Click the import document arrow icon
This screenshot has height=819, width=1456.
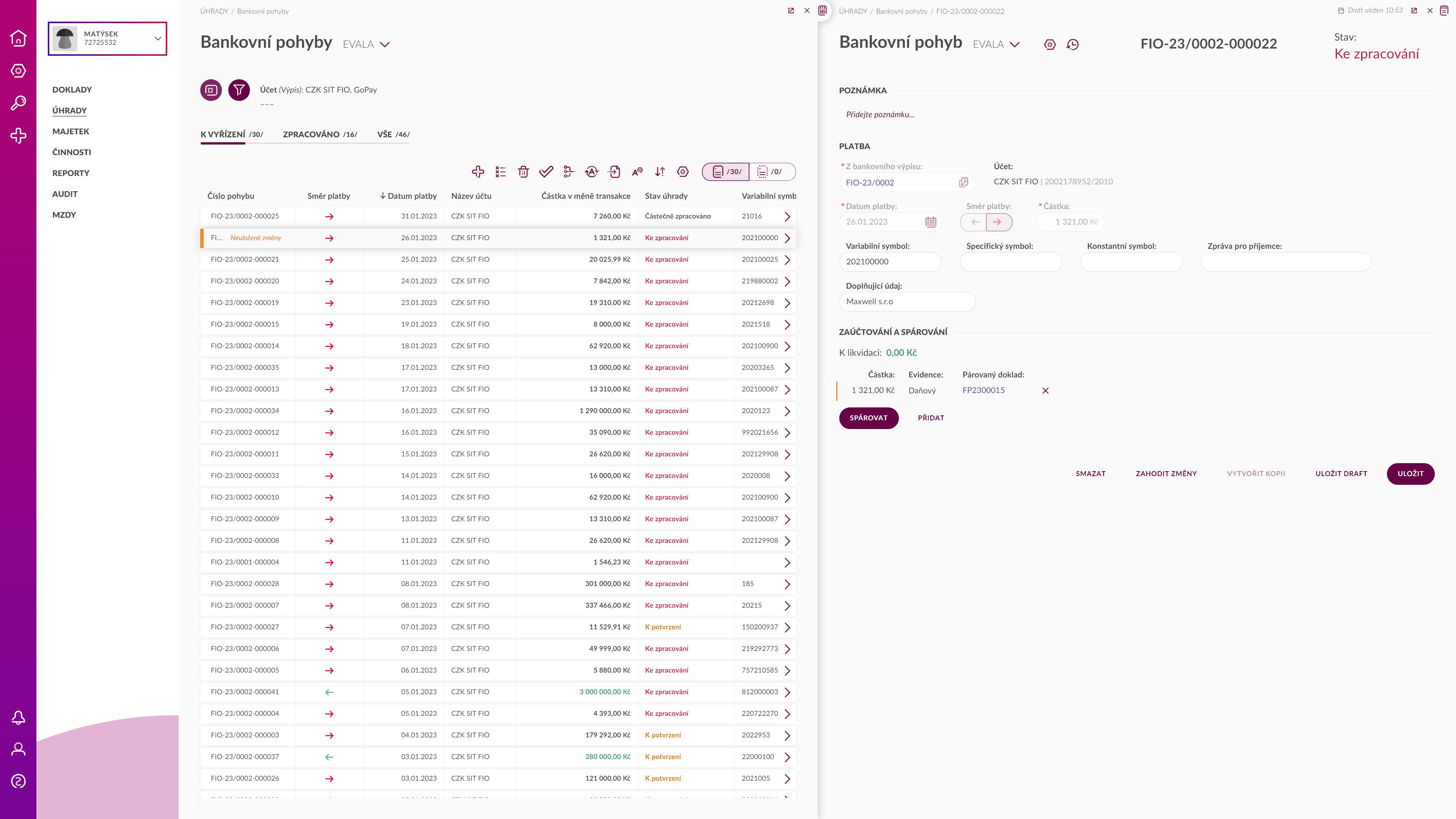(x=614, y=172)
